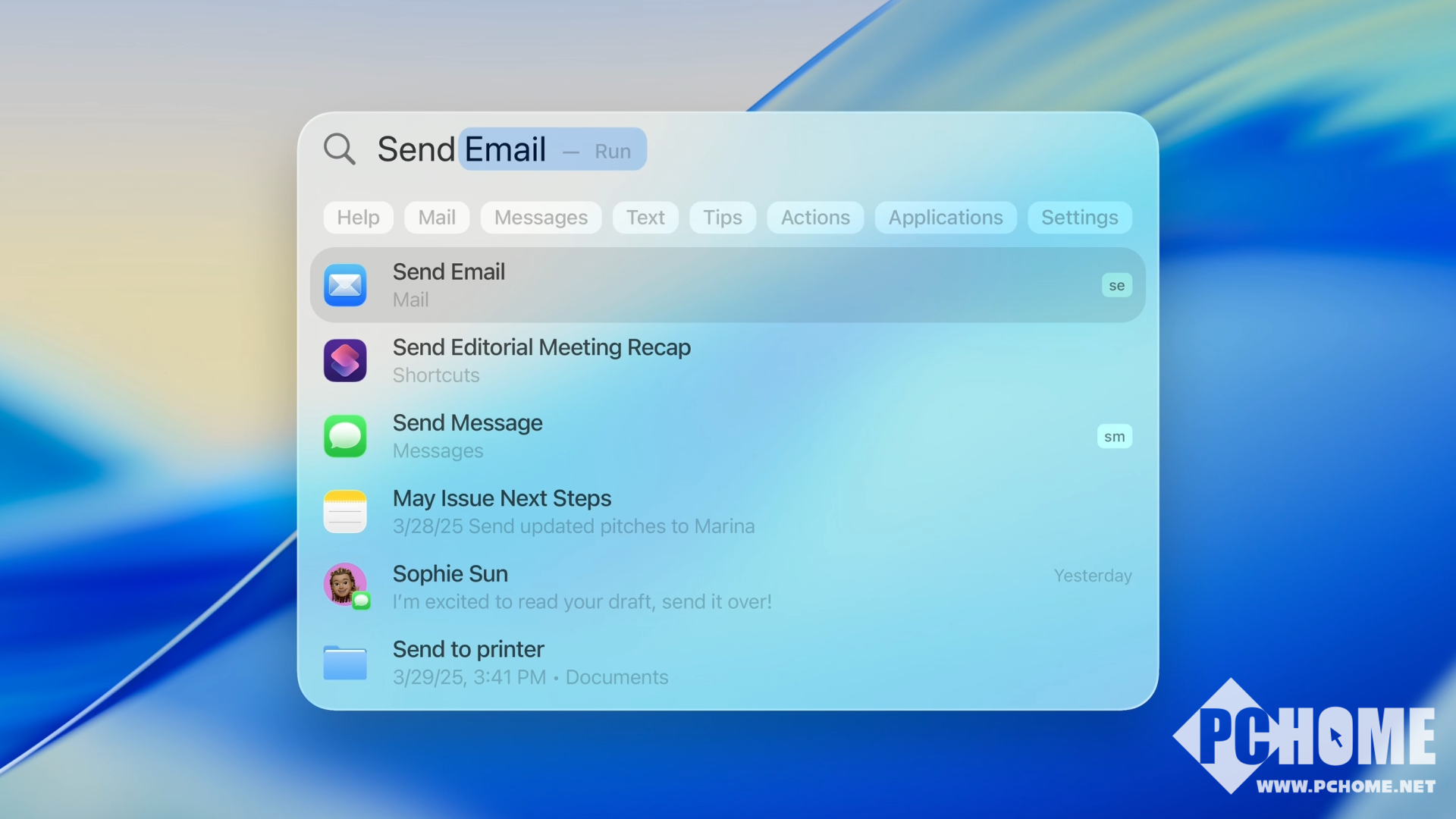Choose the Send Message result
The height and width of the screenshot is (819, 1456).
pyautogui.click(x=728, y=436)
